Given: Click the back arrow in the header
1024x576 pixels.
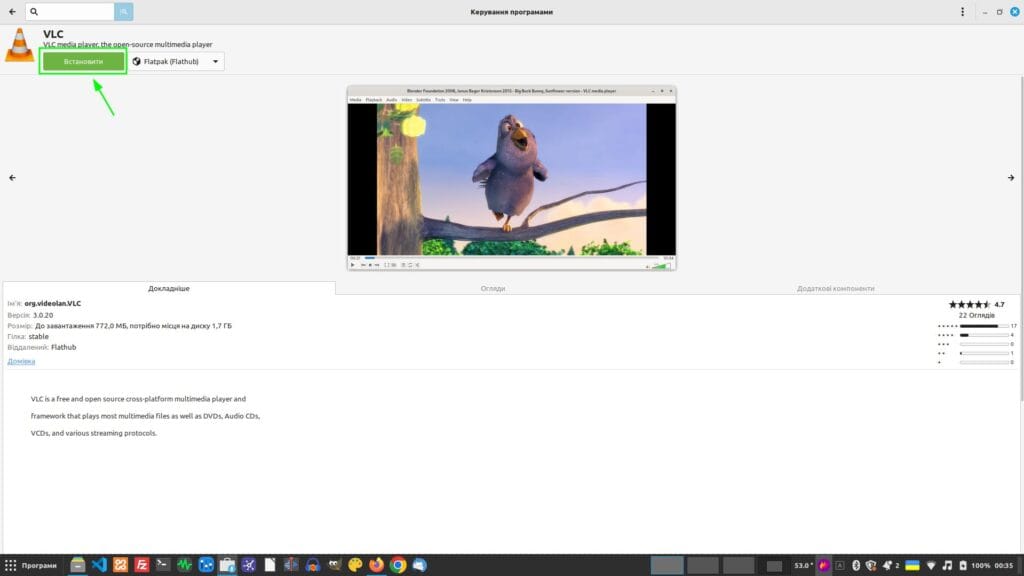Looking at the screenshot, I should coord(10,12).
